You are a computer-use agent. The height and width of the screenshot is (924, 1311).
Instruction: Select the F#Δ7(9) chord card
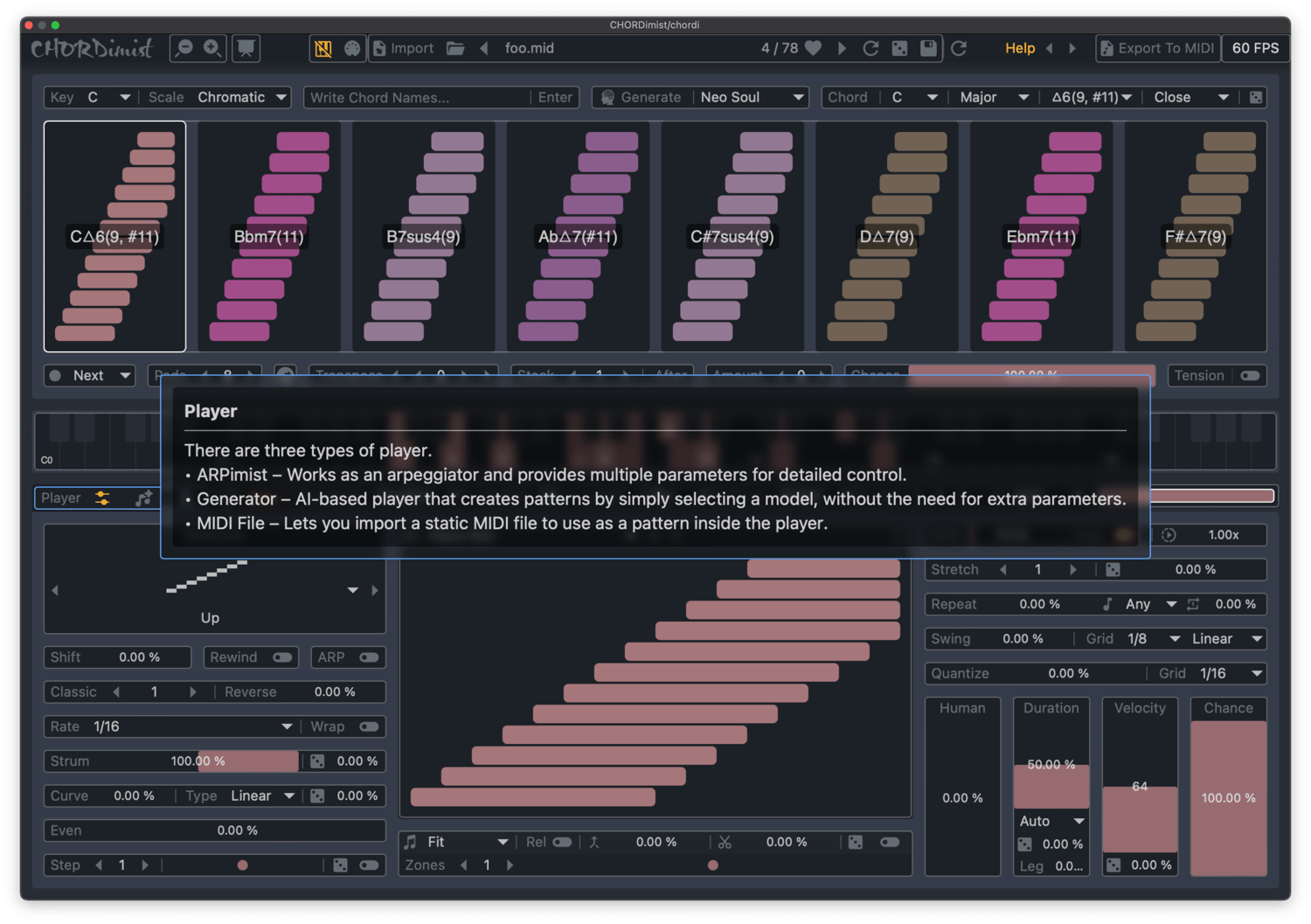pos(1195,236)
